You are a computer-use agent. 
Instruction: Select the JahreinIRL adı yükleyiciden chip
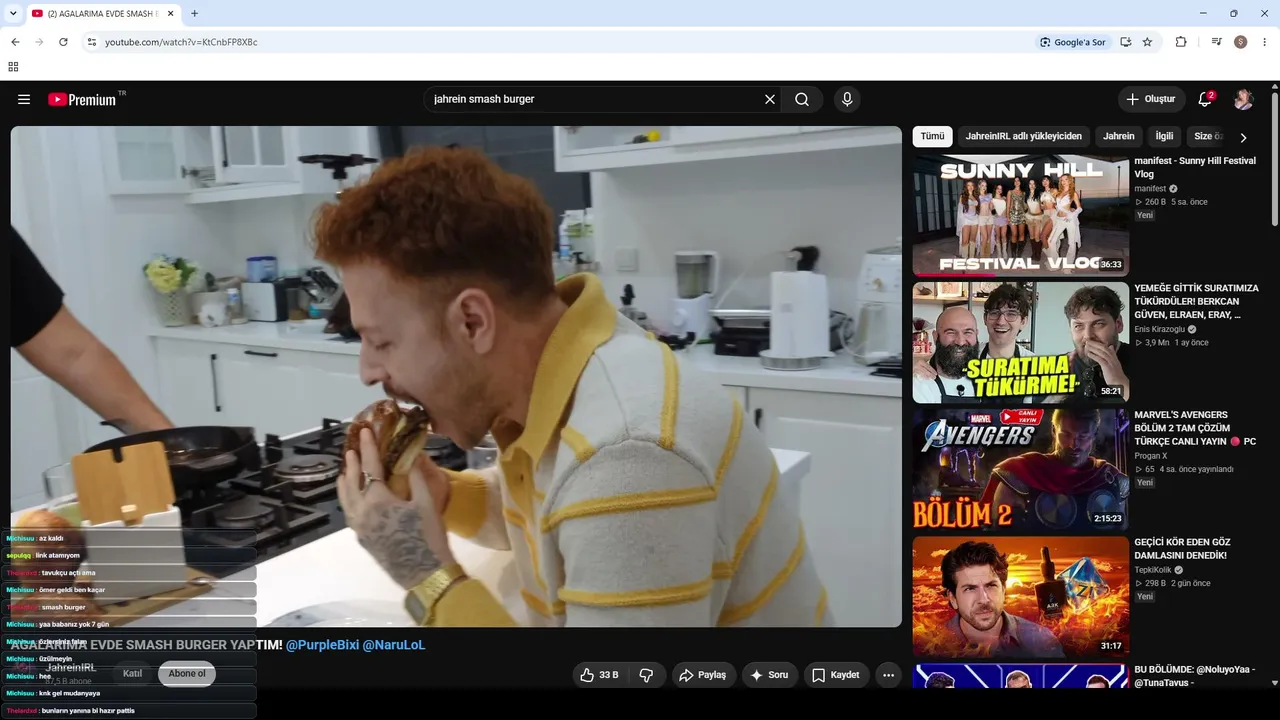1024,136
